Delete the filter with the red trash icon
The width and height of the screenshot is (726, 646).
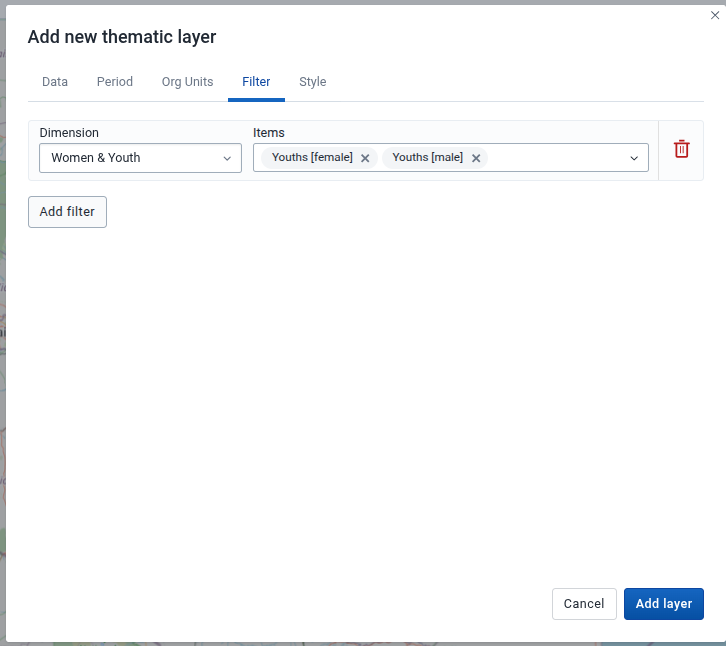(x=681, y=149)
